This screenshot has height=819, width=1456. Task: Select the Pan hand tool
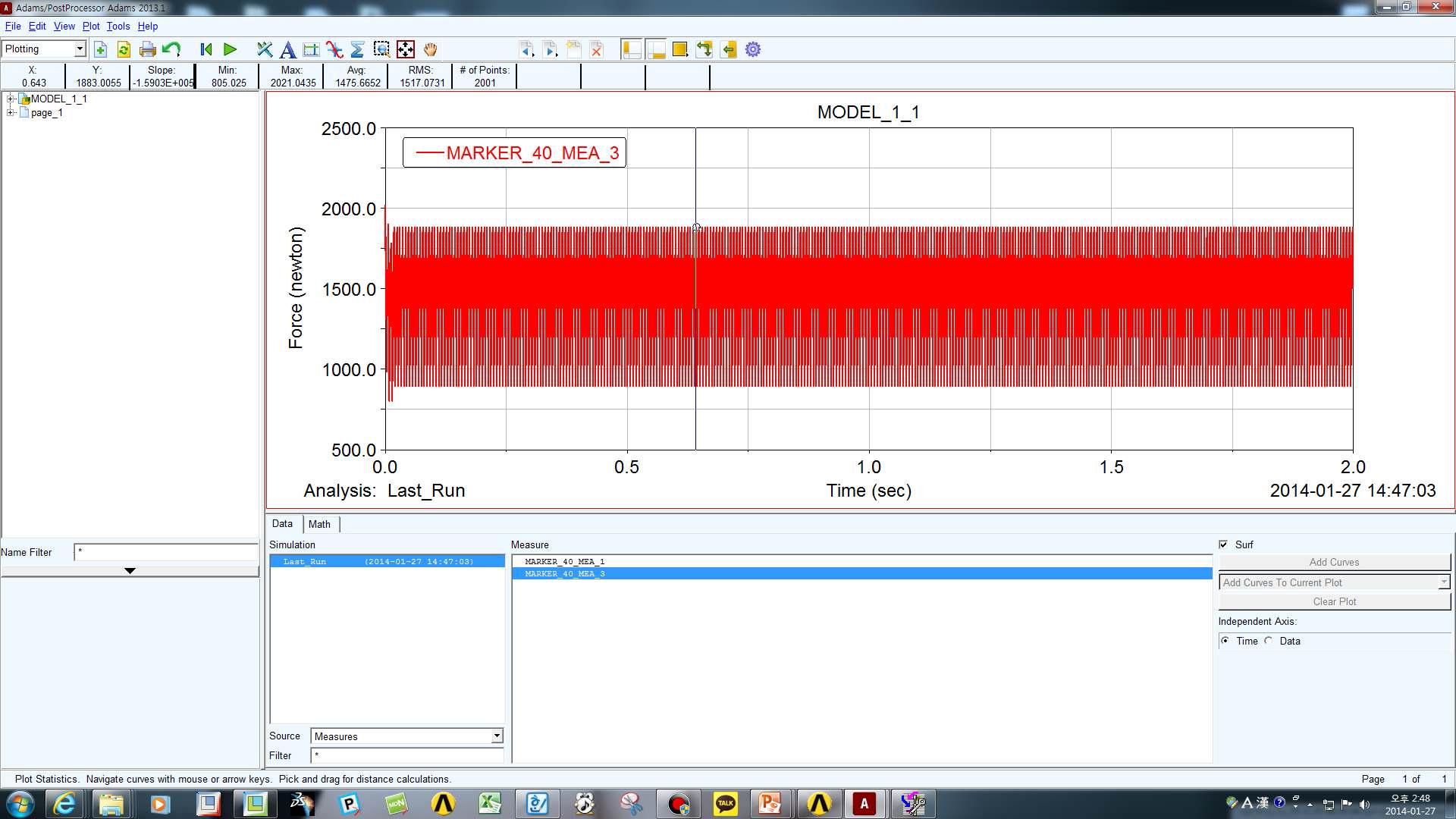[x=430, y=50]
